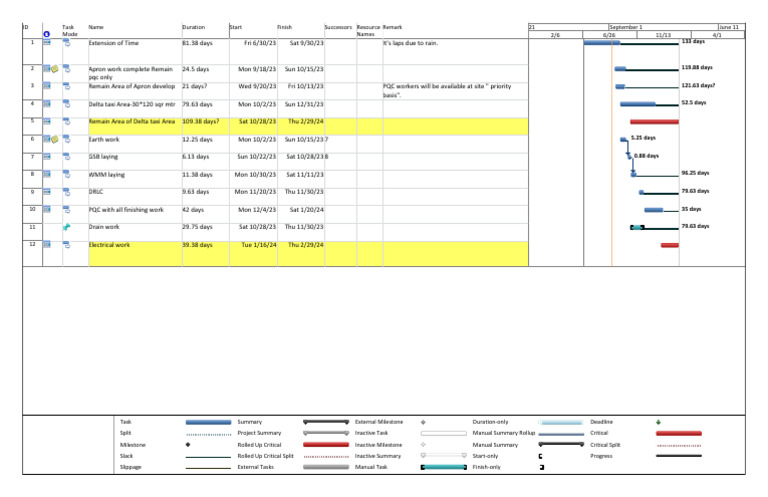
Task: Select the Extension of Time task name
Action: (x=114, y=43)
